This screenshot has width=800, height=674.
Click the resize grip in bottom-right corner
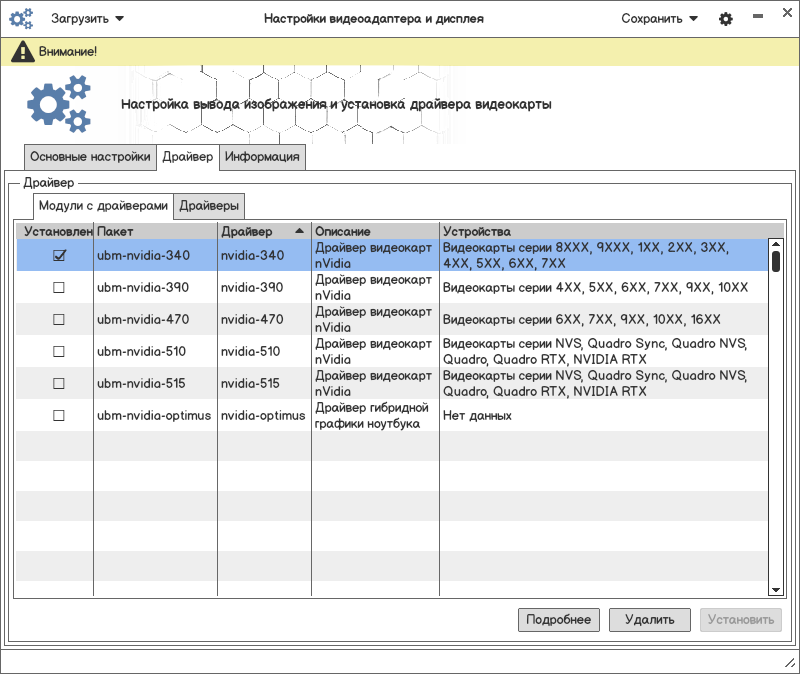[x=788, y=663]
